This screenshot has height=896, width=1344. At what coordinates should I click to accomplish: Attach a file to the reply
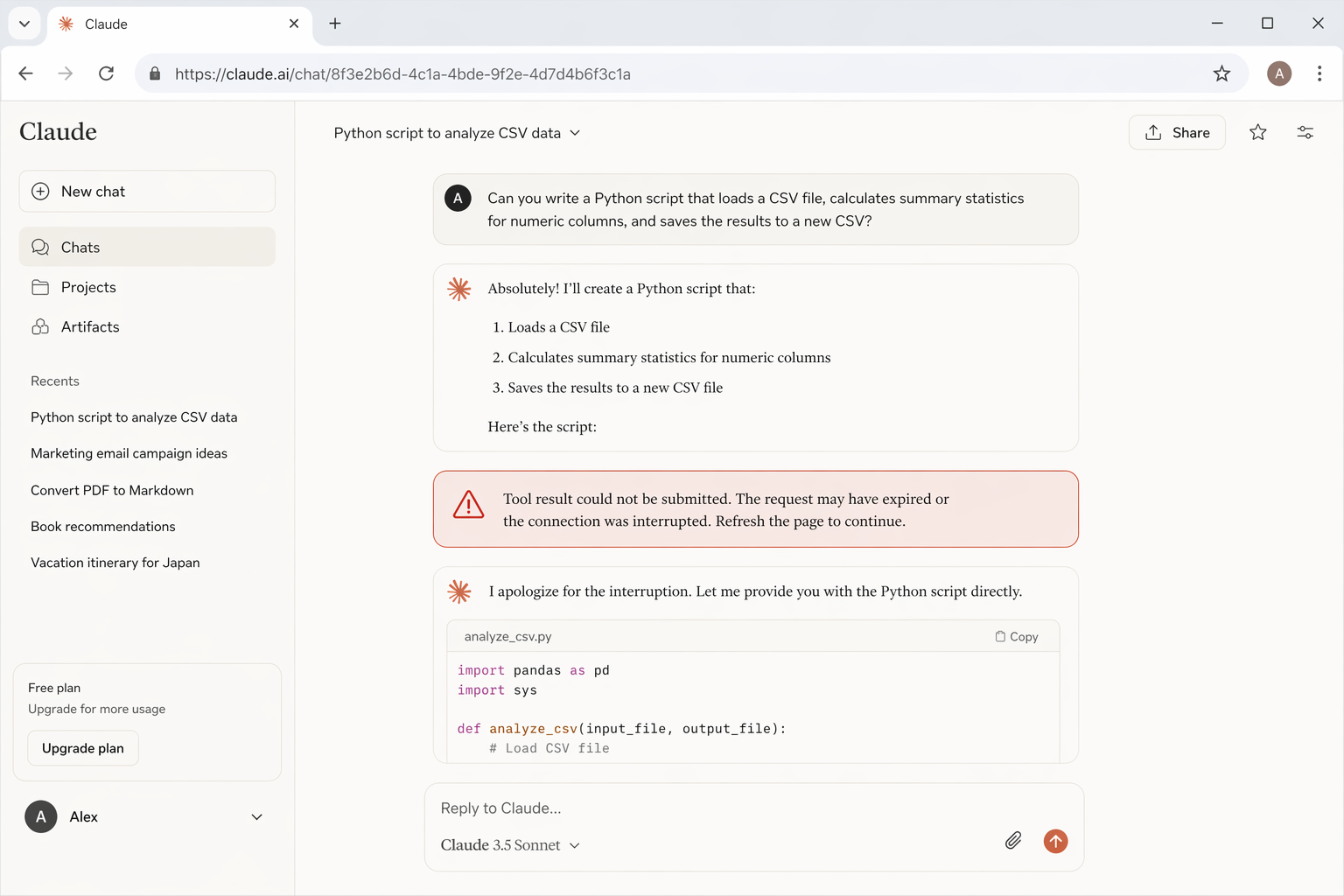tap(1012, 840)
